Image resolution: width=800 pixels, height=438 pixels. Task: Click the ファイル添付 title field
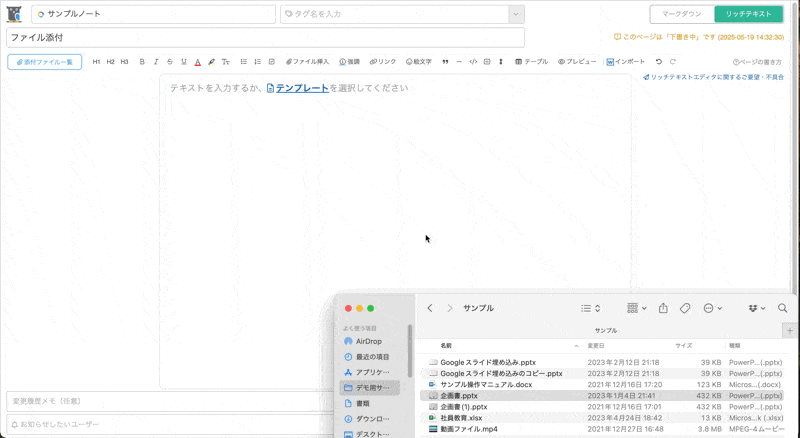[265, 38]
